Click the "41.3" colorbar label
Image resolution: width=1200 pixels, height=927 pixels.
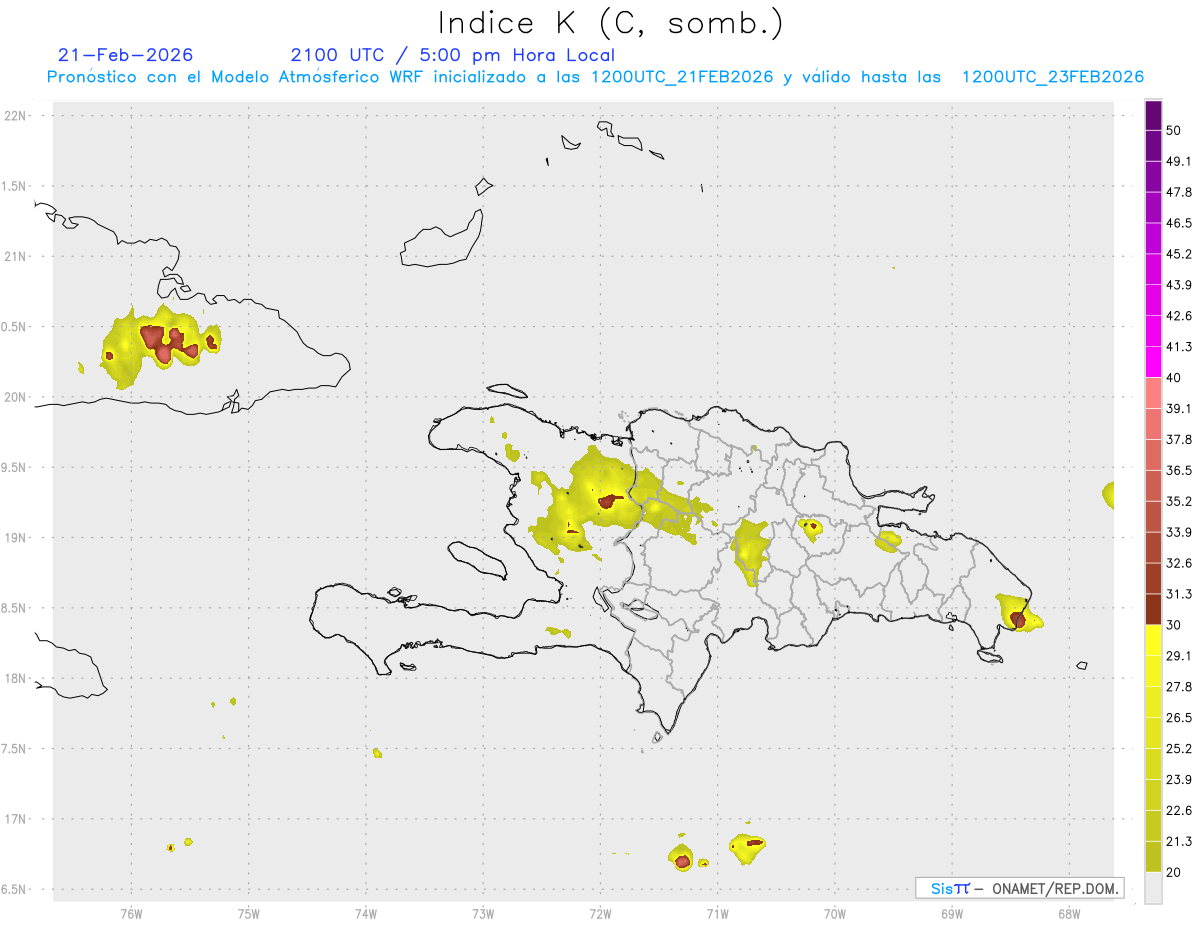[1179, 347]
